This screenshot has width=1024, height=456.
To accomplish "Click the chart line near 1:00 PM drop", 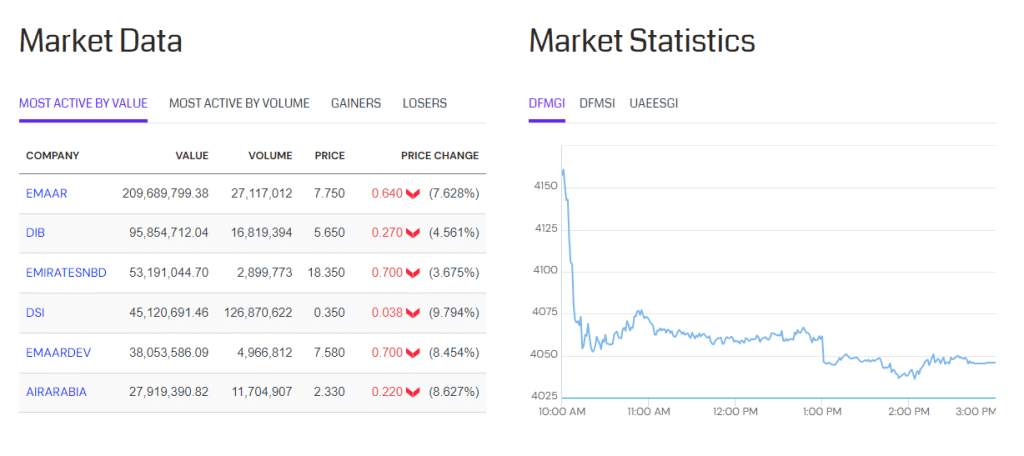I will [x=822, y=350].
